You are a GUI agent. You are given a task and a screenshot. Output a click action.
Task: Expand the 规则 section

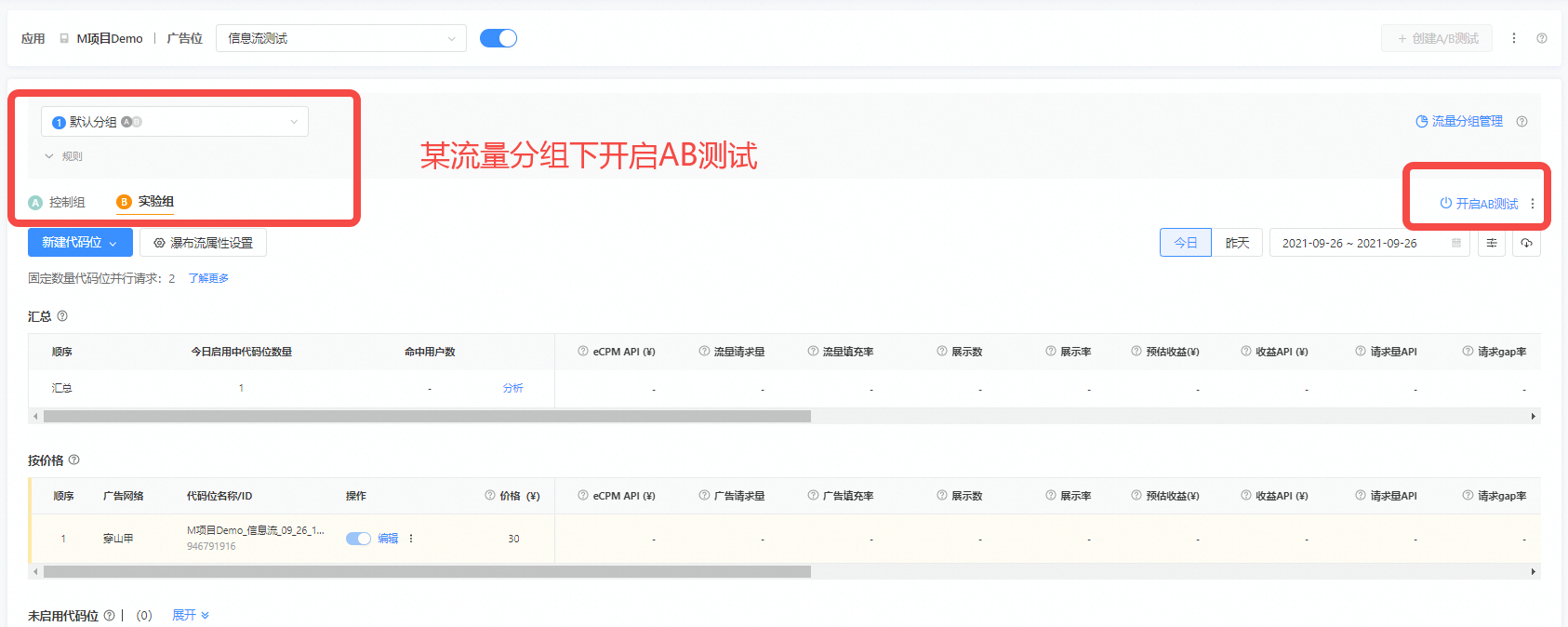pyautogui.click(x=63, y=156)
